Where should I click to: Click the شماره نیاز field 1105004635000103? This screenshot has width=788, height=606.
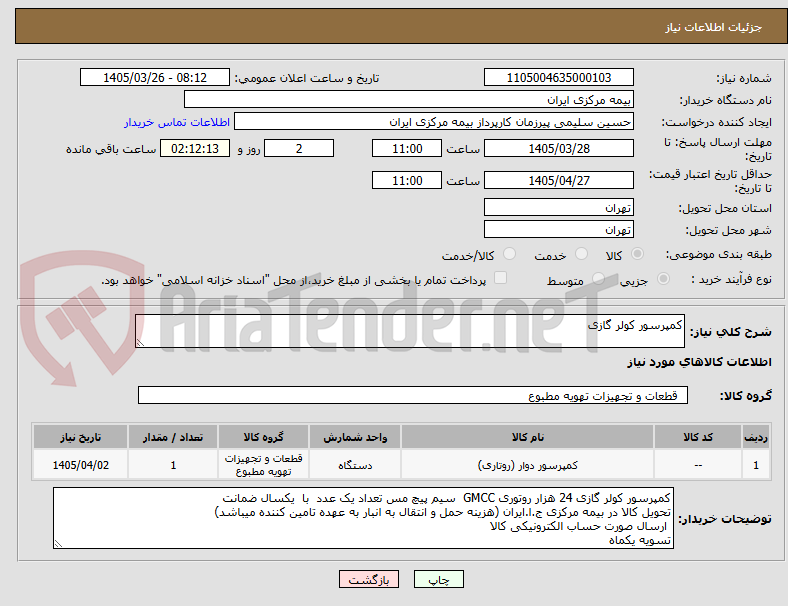click(558, 77)
